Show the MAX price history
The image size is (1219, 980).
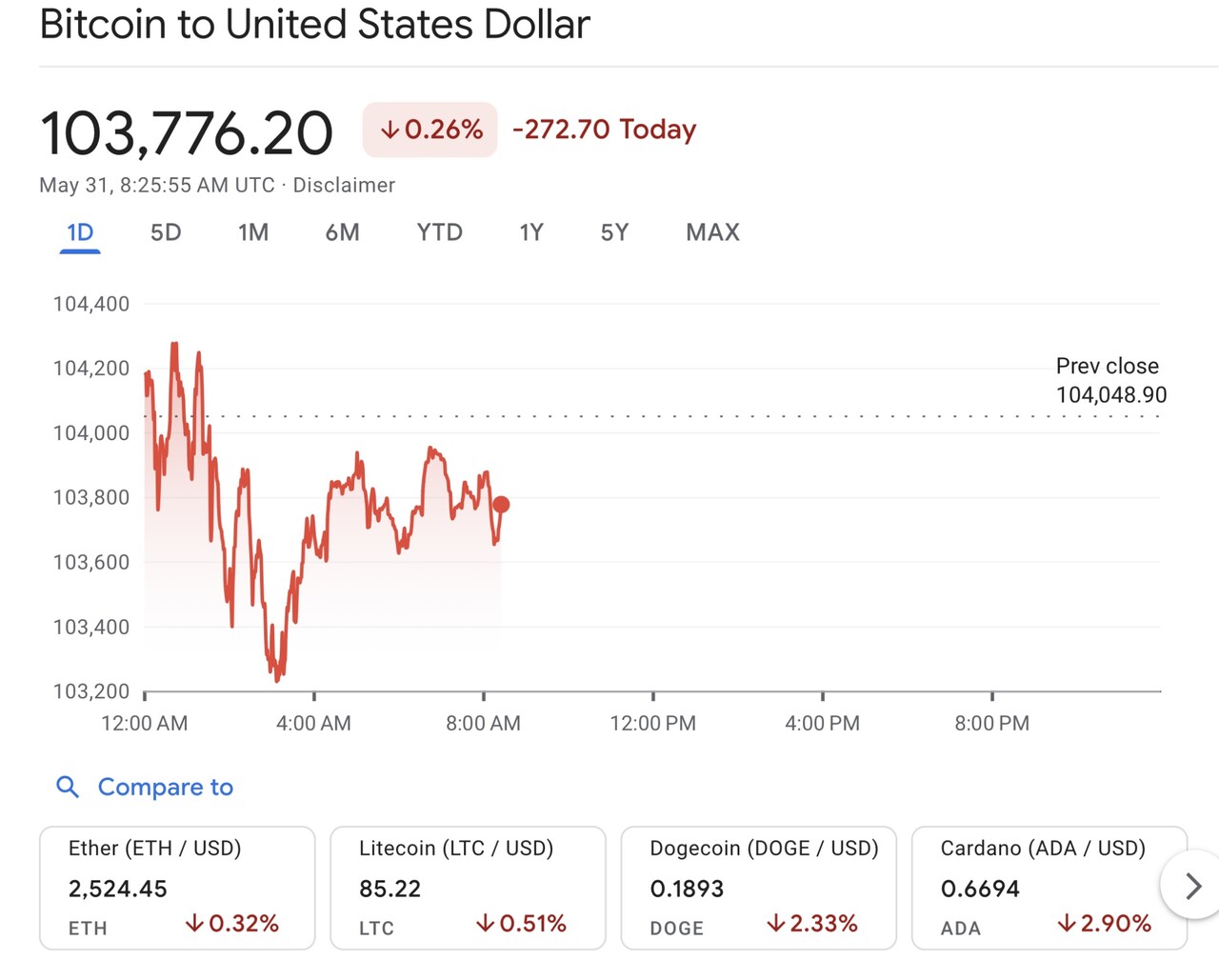point(712,232)
